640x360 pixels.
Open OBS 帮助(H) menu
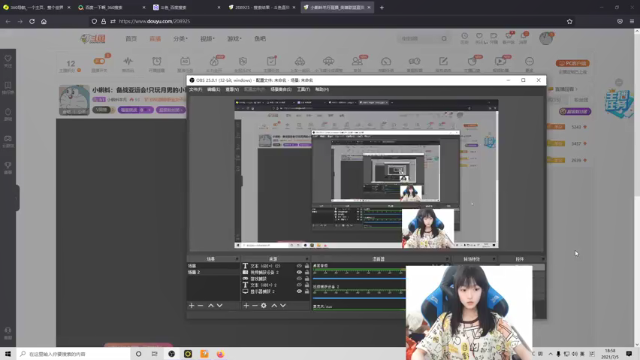tap(322, 89)
